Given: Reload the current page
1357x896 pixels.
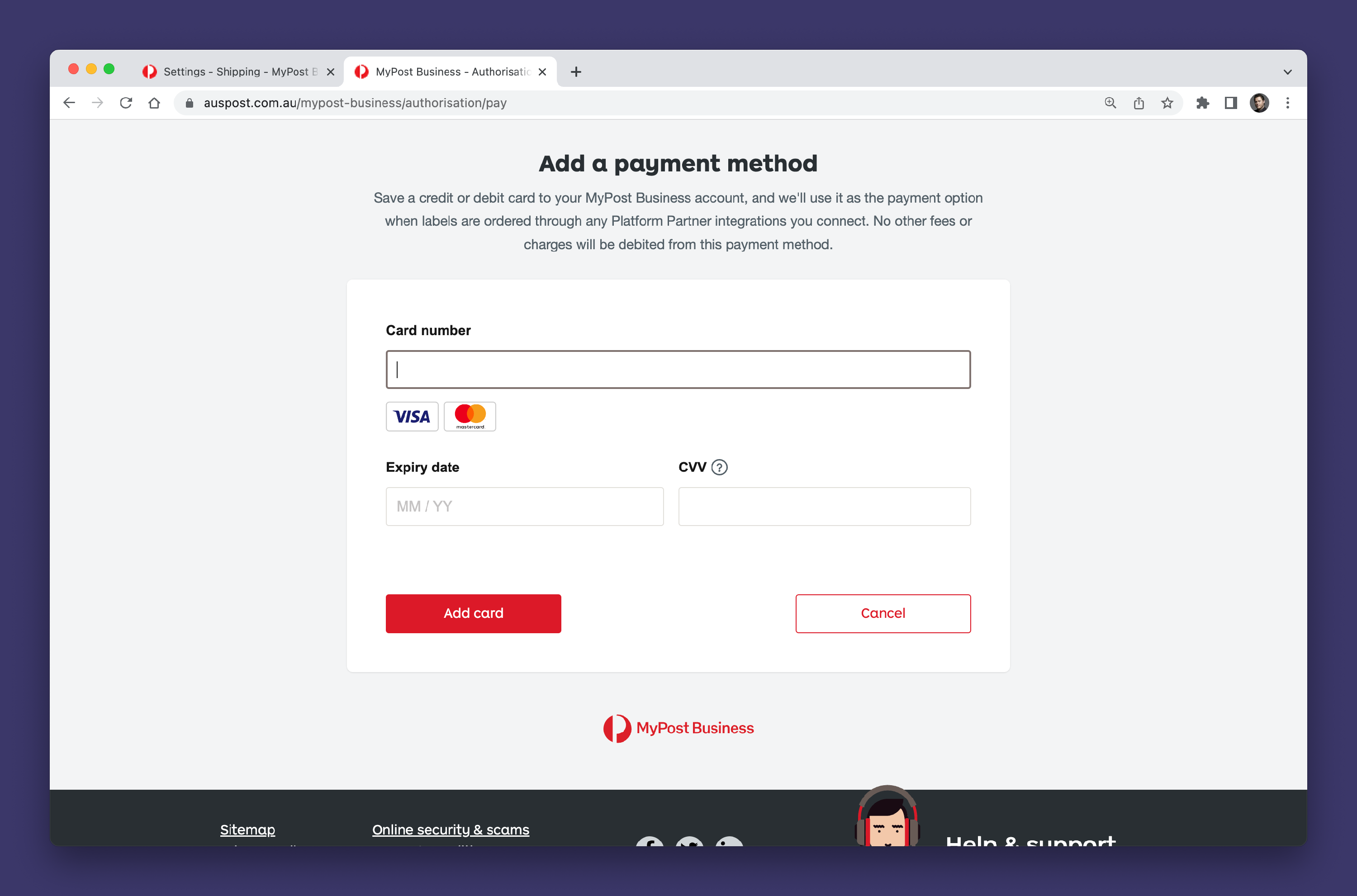Looking at the screenshot, I should (126, 103).
